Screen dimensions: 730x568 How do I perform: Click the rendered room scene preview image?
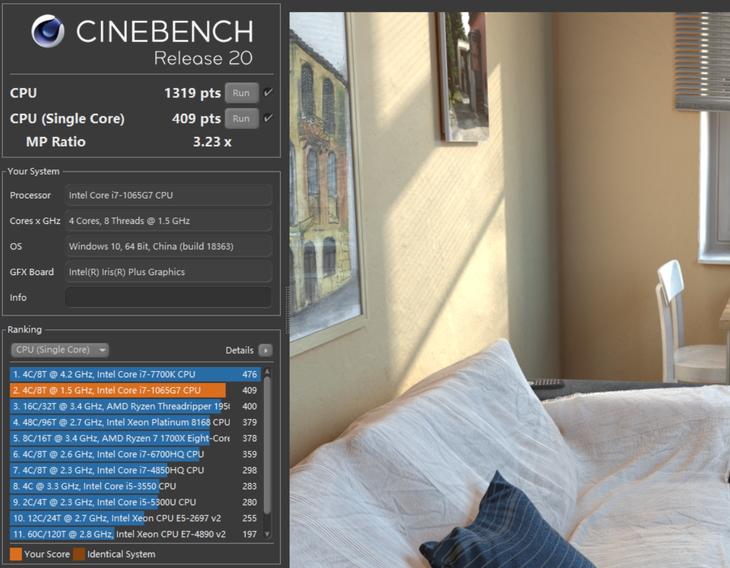click(510, 290)
